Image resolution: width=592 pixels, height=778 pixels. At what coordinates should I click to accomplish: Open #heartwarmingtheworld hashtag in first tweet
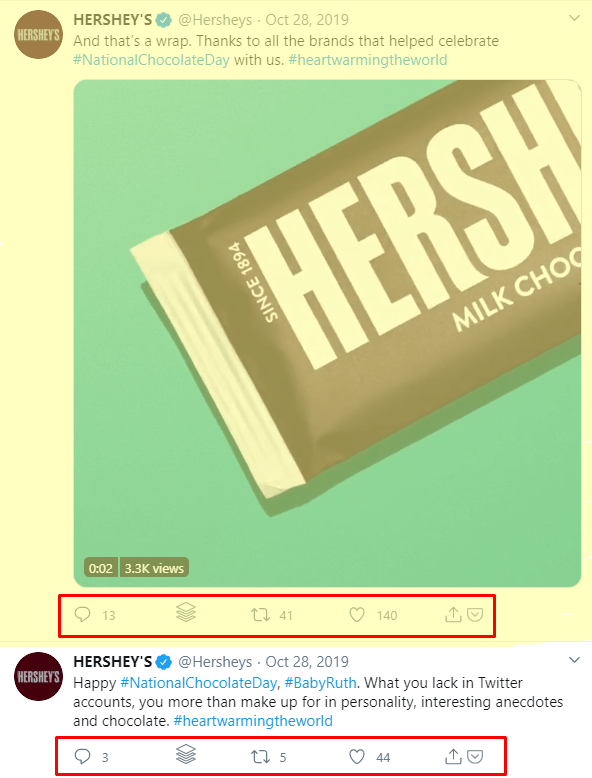[x=368, y=60]
